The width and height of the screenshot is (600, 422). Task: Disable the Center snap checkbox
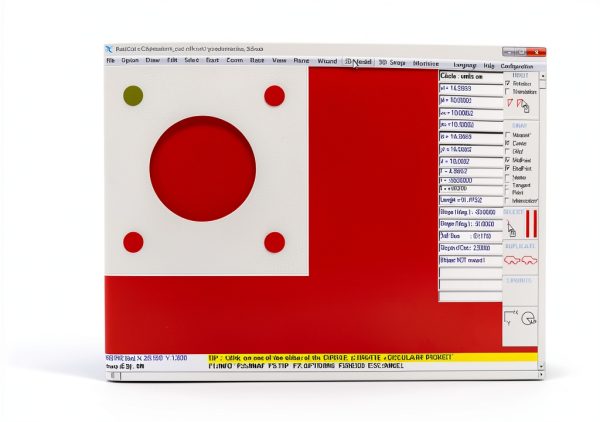508,143
